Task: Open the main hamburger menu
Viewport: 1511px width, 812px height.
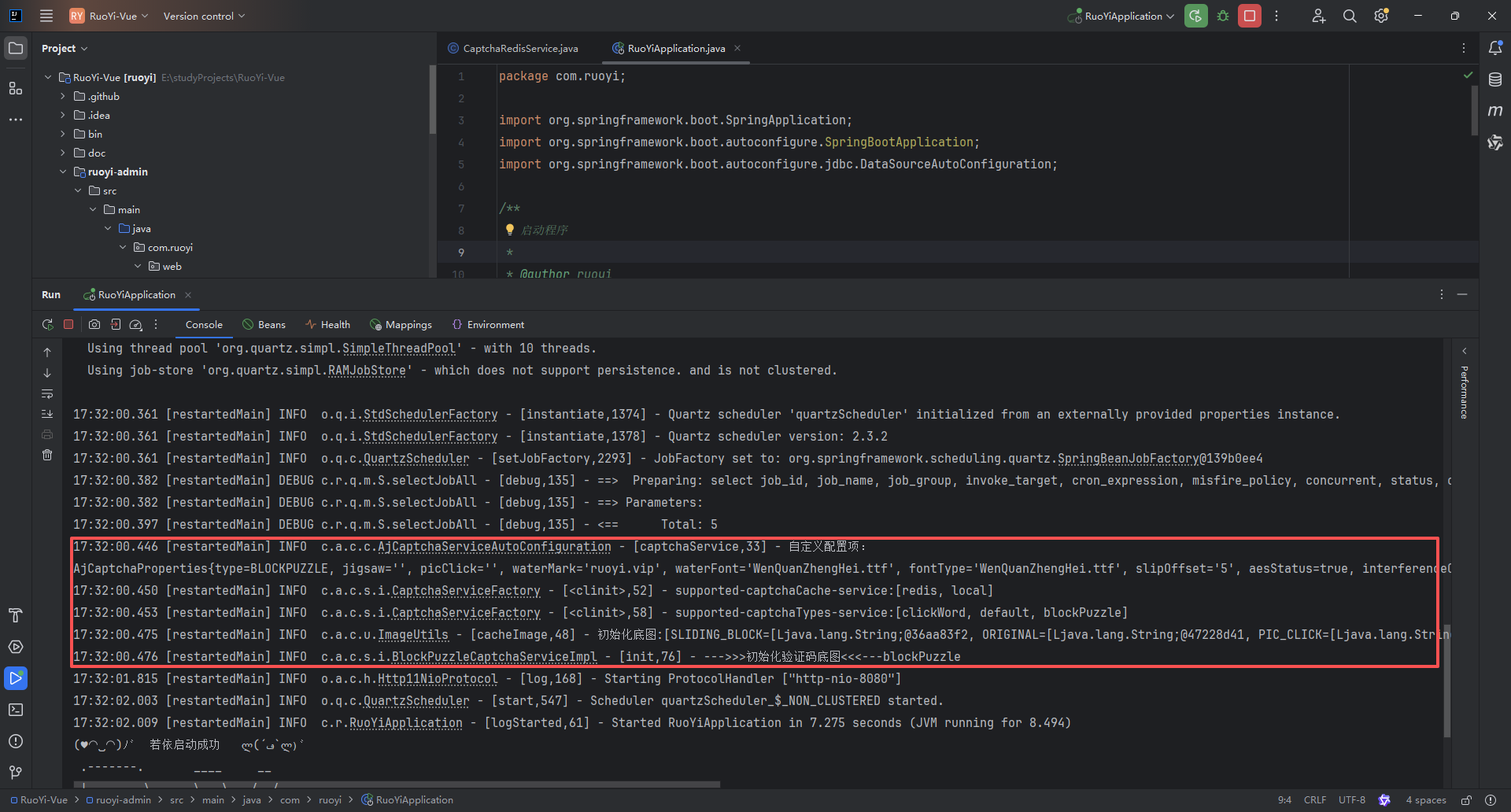Action: point(46,16)
